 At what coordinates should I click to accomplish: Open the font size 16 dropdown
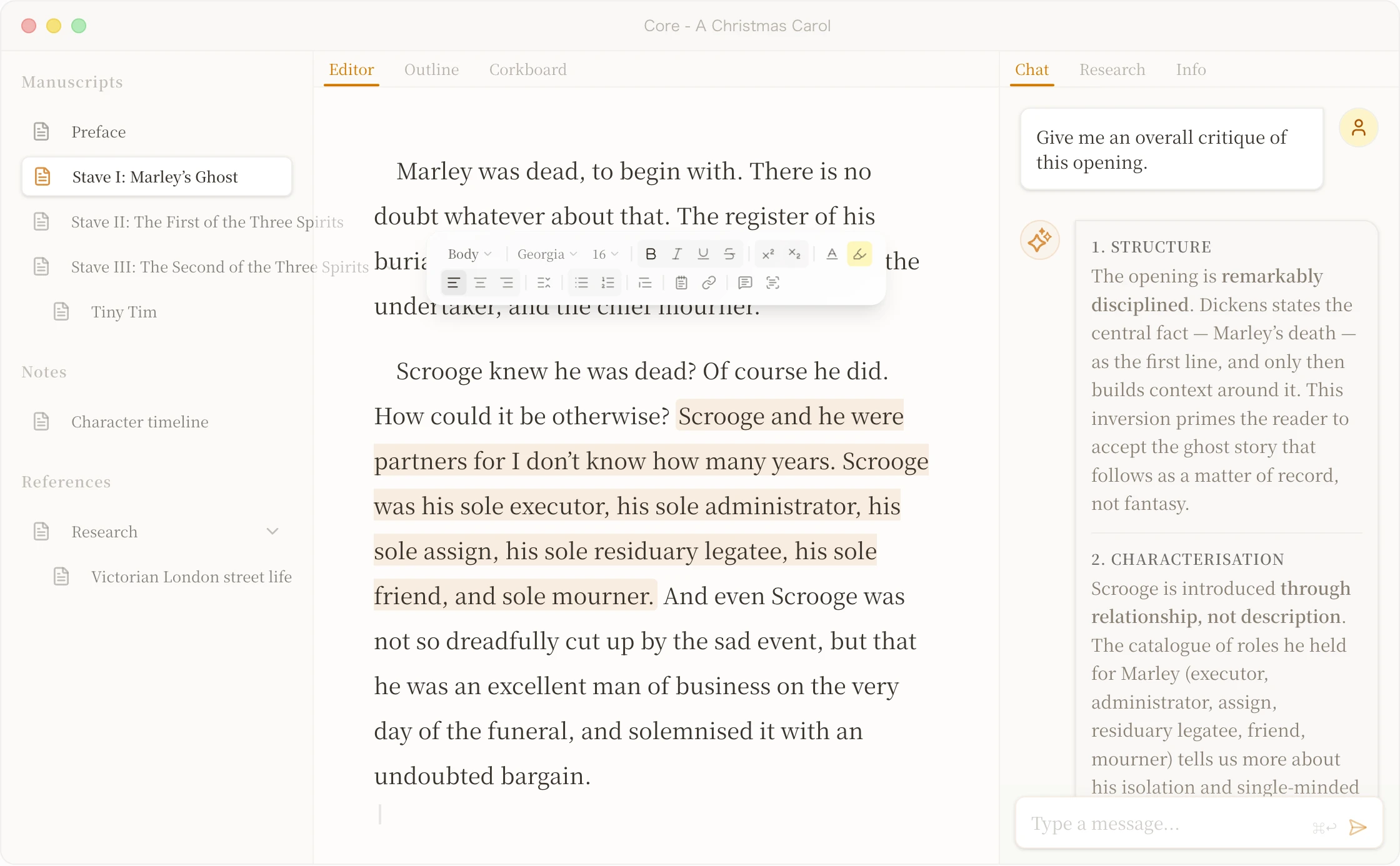click(x=605, y=254)
